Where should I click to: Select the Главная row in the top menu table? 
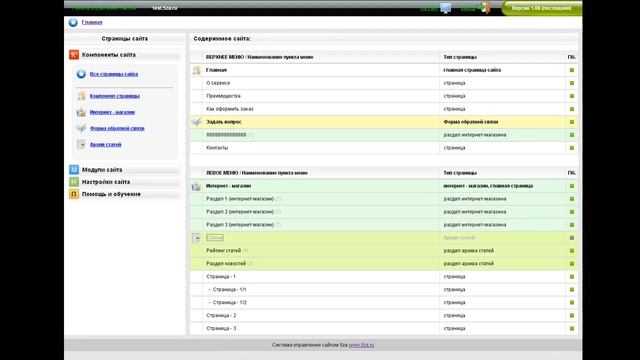pyautogui.click(x=384, y=70)
